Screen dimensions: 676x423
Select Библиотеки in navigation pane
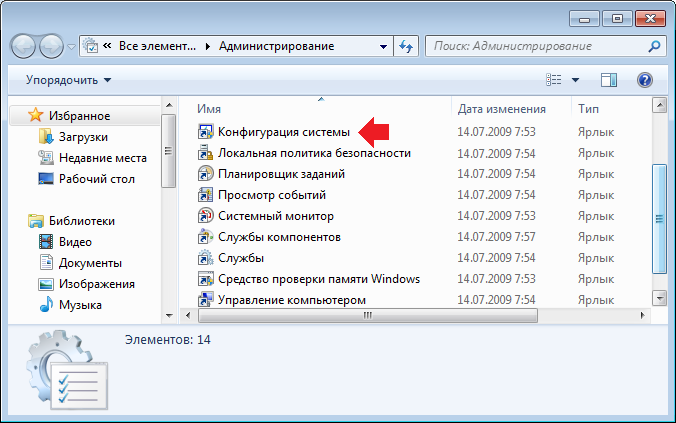[81, 221]
